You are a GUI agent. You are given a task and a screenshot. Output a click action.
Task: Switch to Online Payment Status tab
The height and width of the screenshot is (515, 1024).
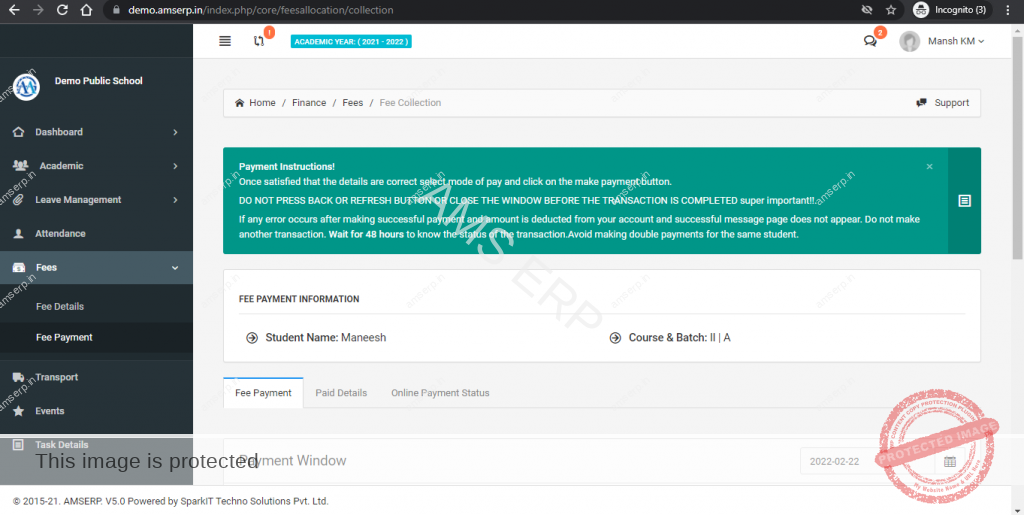pyautogui.click(x=440, y=393)
